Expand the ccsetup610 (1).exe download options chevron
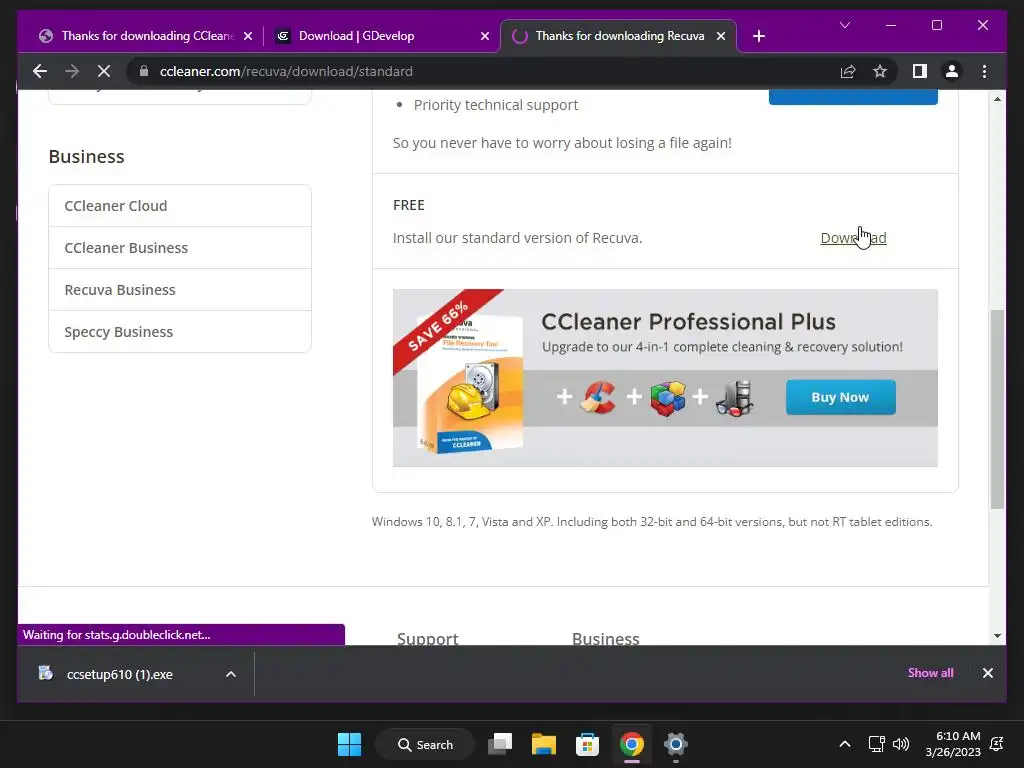Viewport: 1024px width, 768px height. 231,674
